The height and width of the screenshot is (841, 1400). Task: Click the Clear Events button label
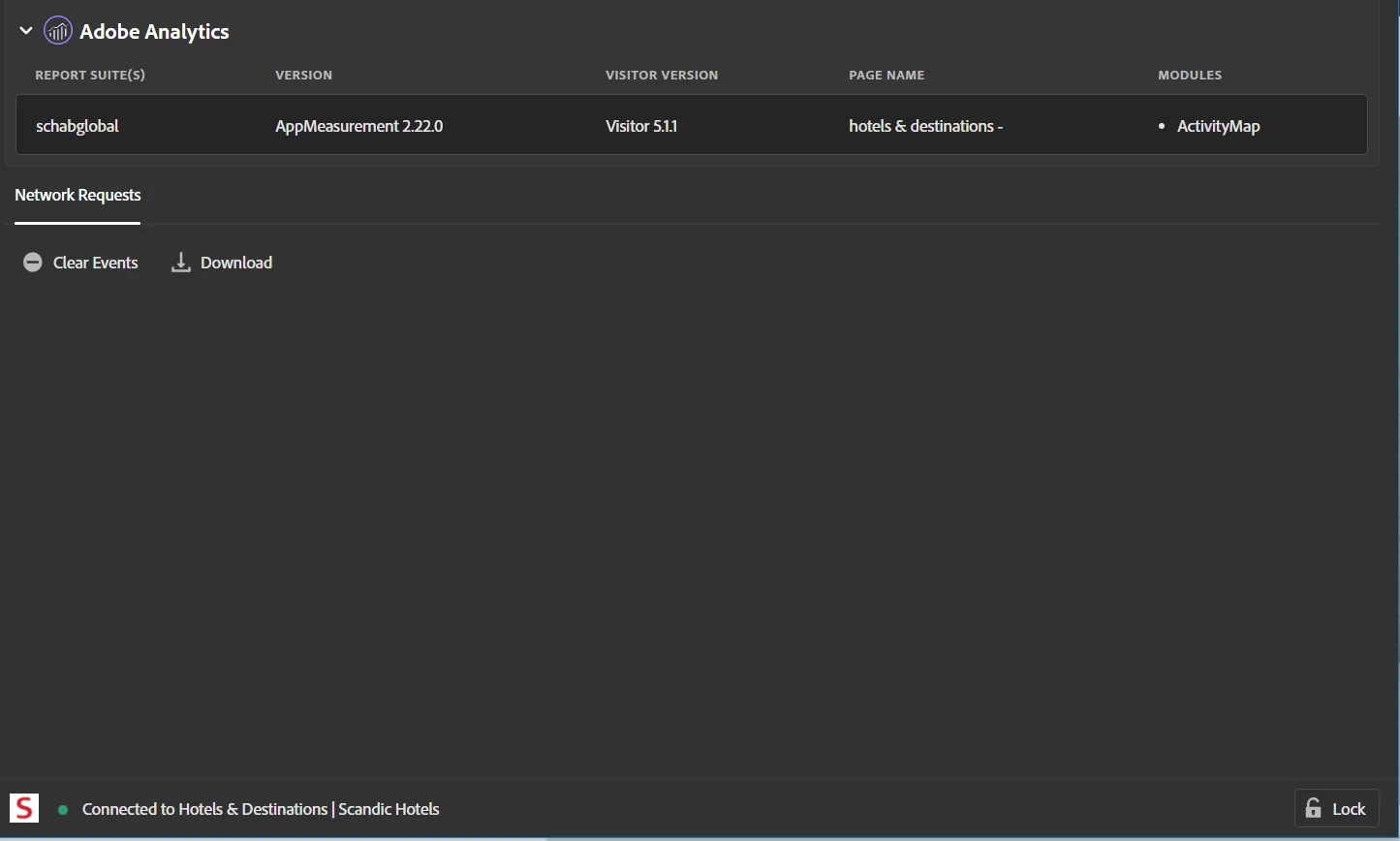pyautogui.click(x=96, y=263)
